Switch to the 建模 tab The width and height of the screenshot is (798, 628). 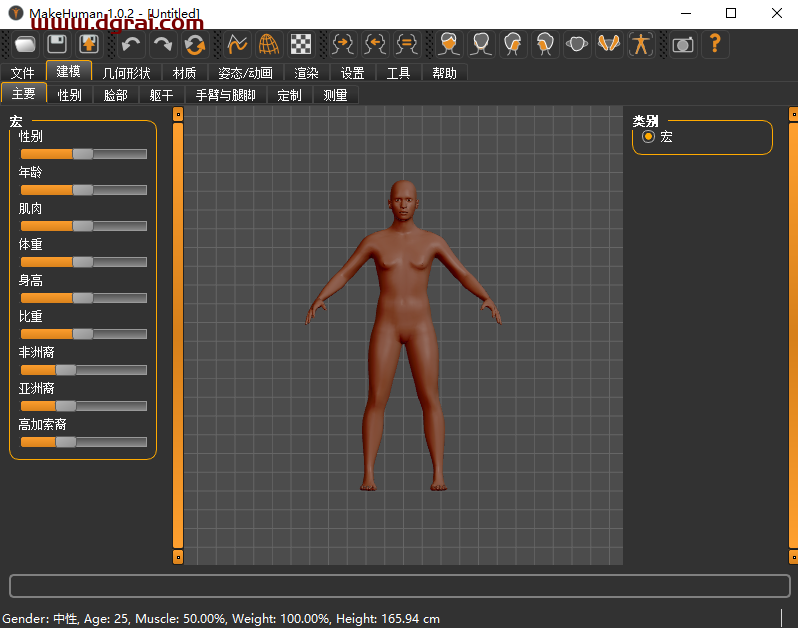(x=69, y=71)
